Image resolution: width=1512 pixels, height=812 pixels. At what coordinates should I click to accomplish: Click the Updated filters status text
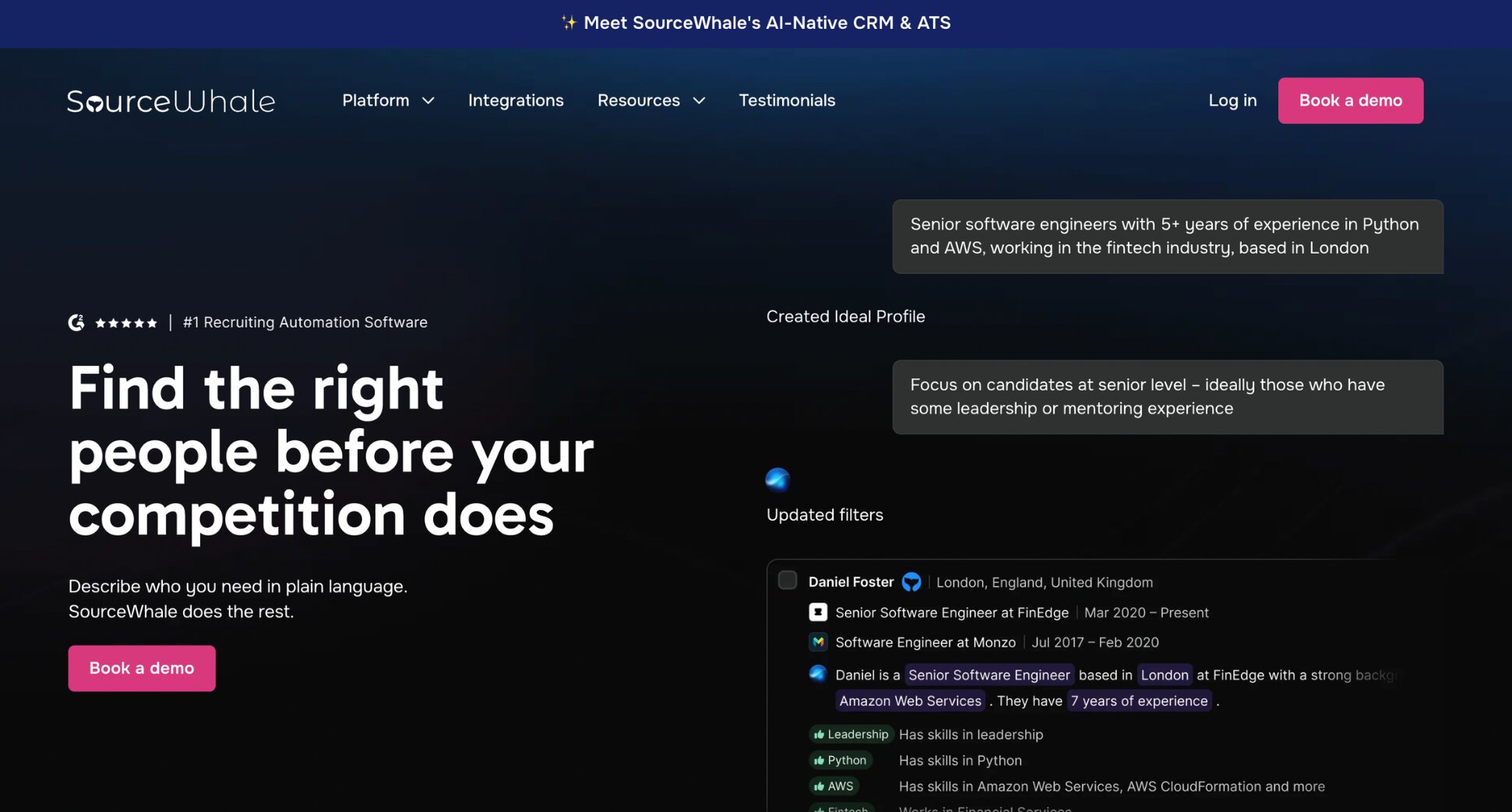point(824,515)
